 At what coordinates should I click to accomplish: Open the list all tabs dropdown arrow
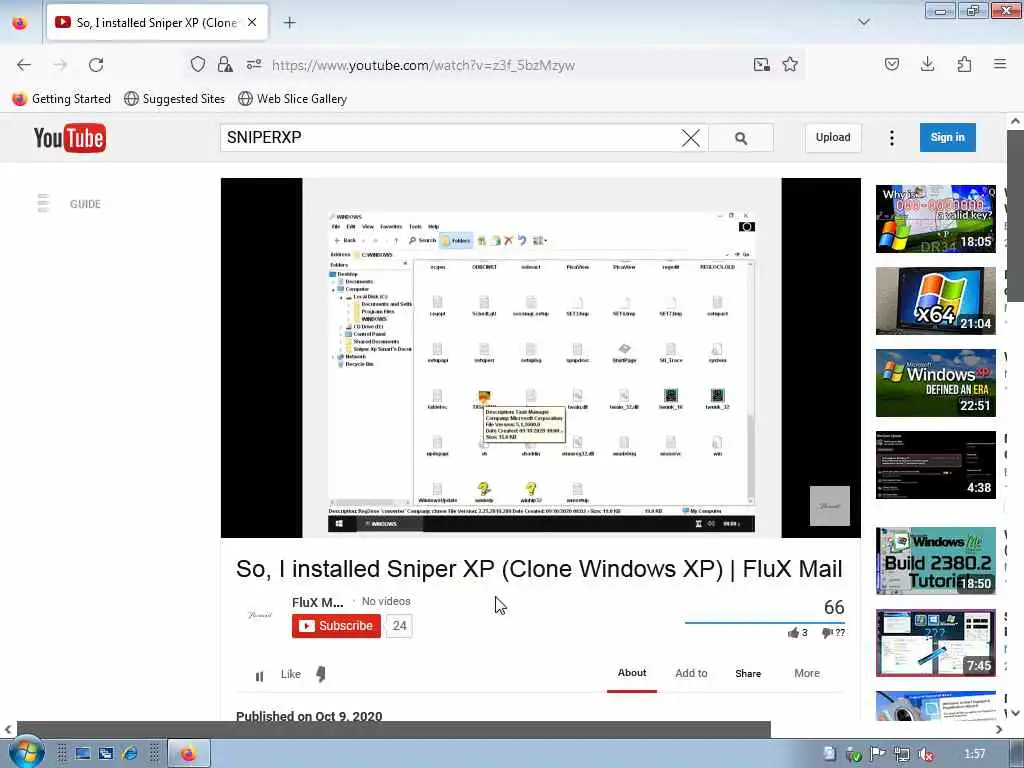tap(863, 22)
